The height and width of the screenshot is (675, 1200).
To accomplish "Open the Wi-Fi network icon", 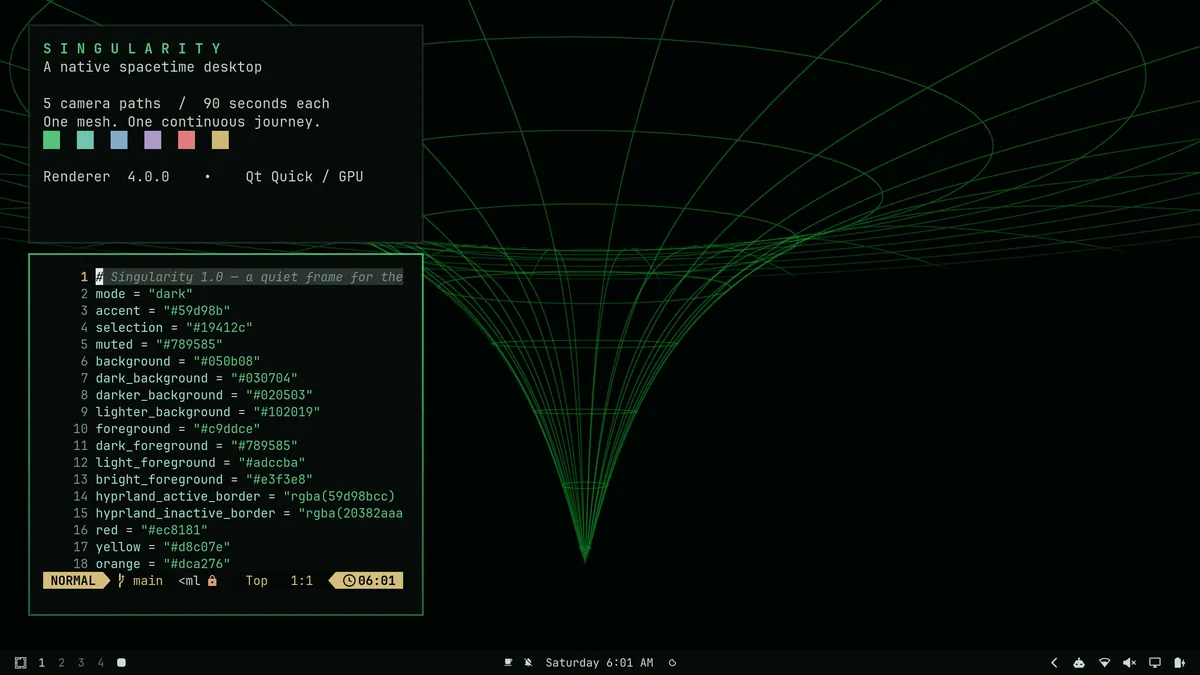I will coord(1105,663).
